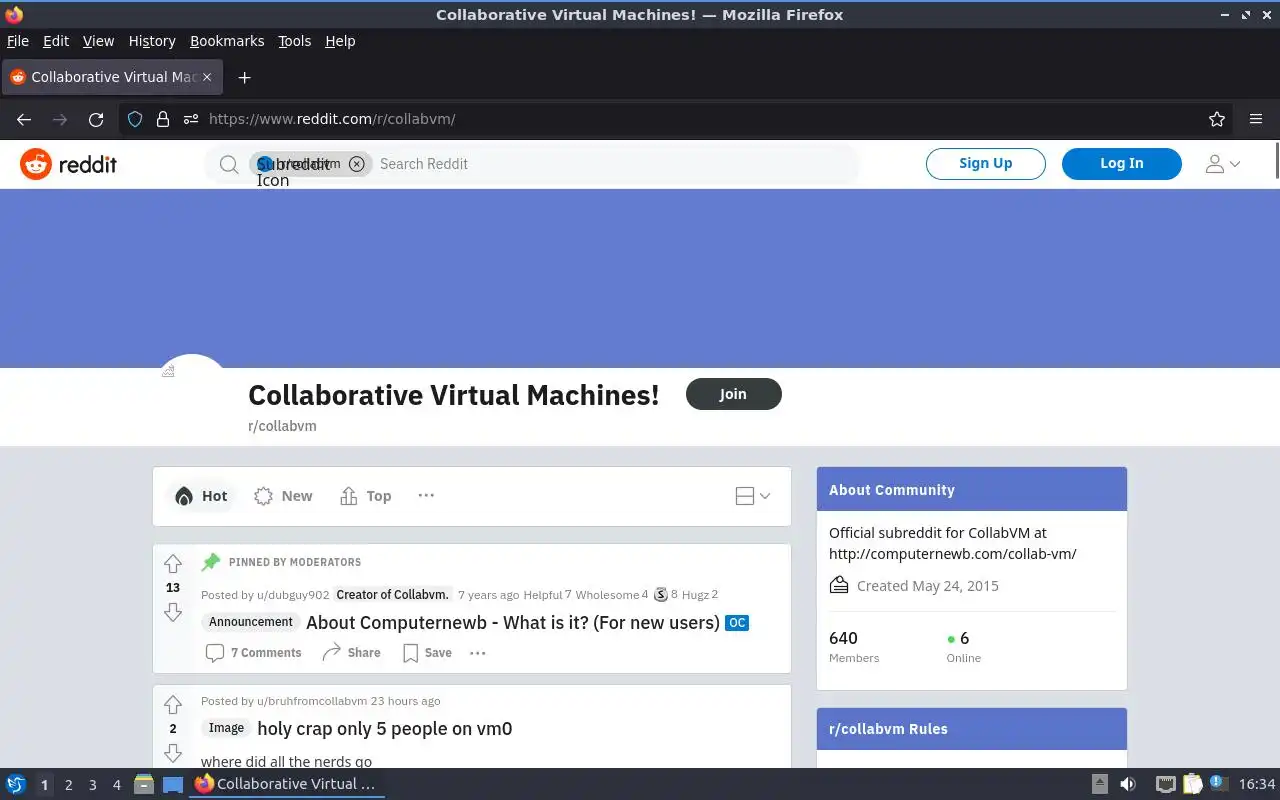This screenshot has height=800, width=1280.
Task: Click the silver award icon on pinned post
Action: point(661,595)
